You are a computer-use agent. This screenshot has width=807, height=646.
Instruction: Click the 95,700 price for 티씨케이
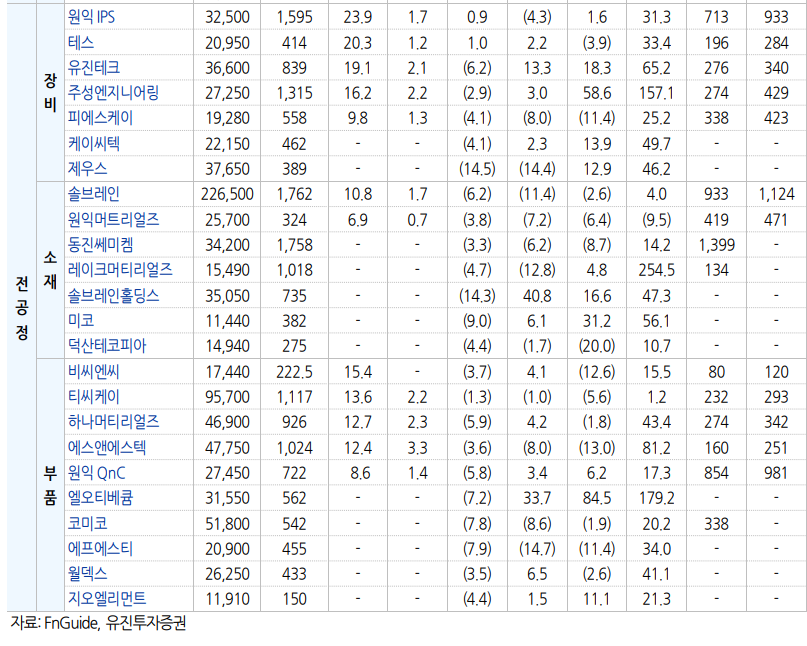coord(227,397)
